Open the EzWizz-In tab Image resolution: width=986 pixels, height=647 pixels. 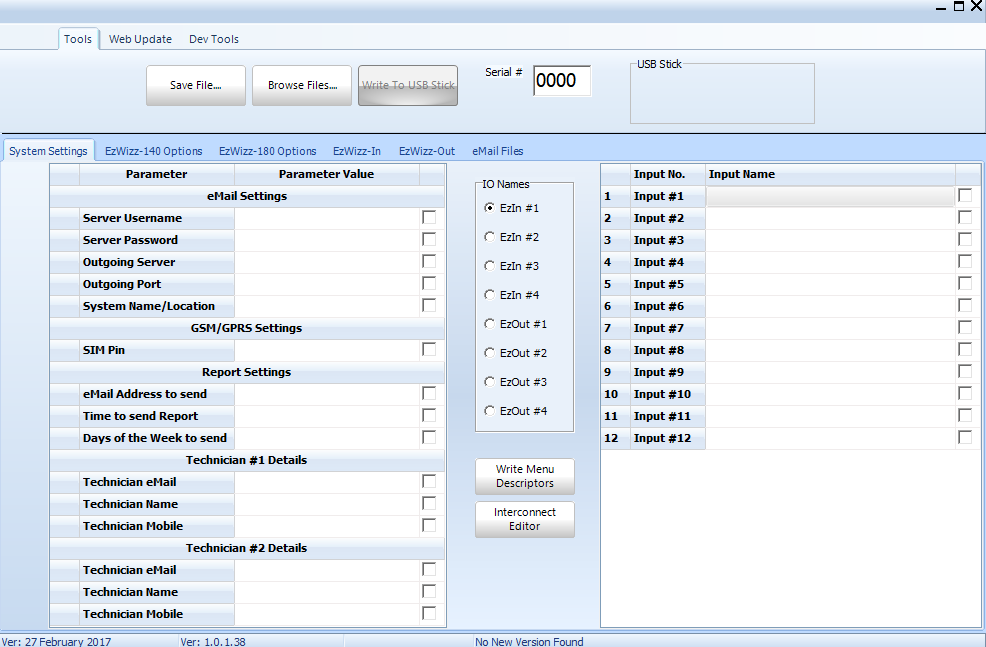[357, 151]
